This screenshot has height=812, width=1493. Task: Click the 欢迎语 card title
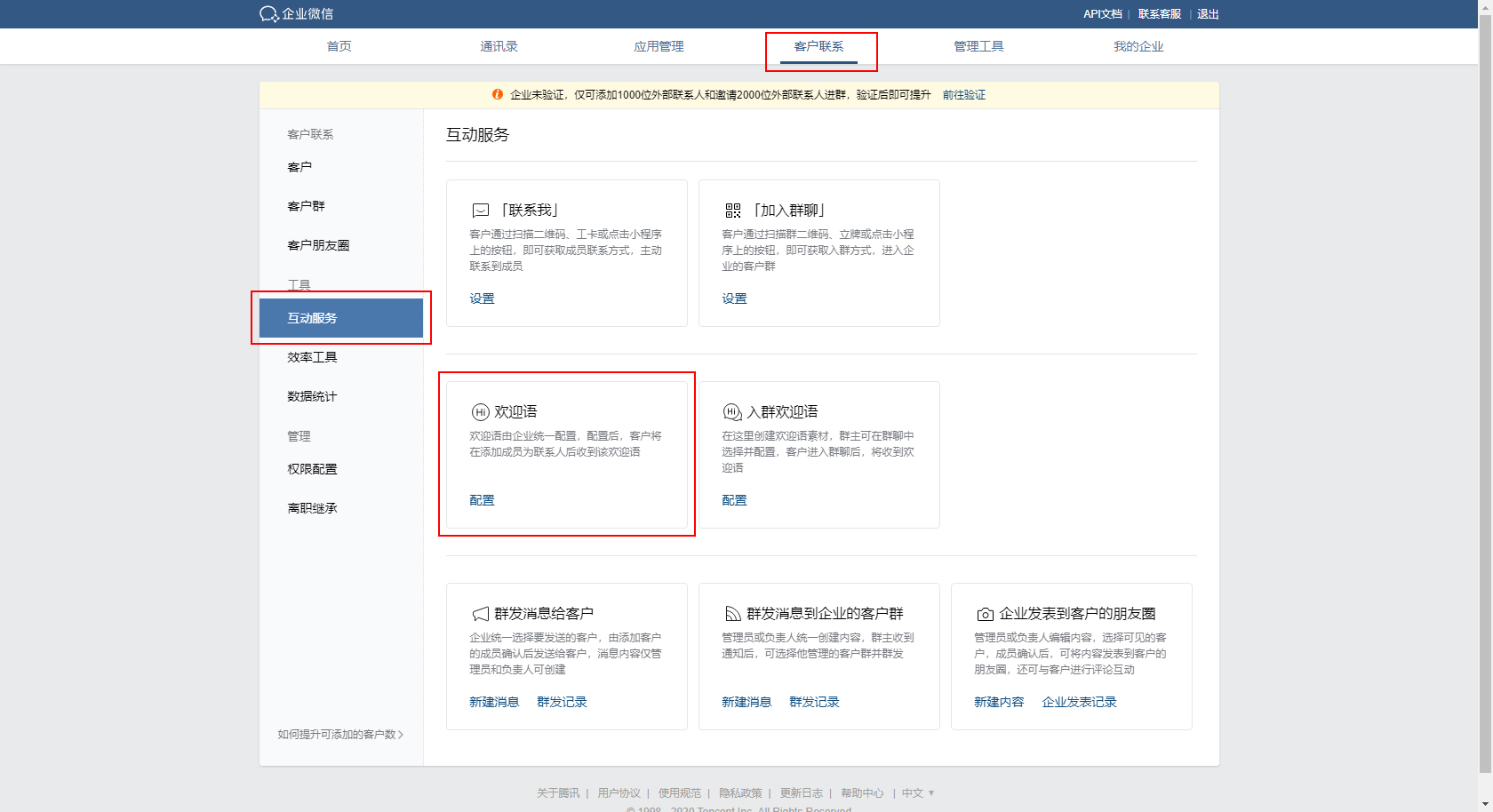(x=515, y=412)
